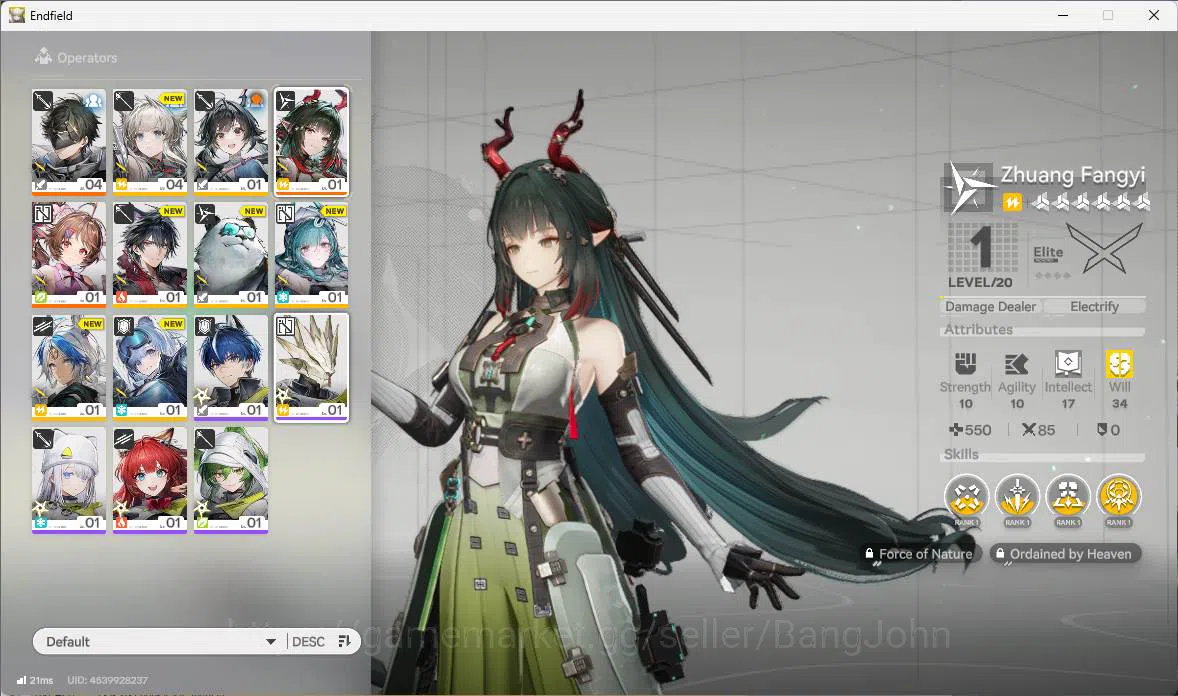Viewport: 1178px width, 696px height.
Task: Select the beige spiky-crested creature operator card
Action: coord(312,367)
